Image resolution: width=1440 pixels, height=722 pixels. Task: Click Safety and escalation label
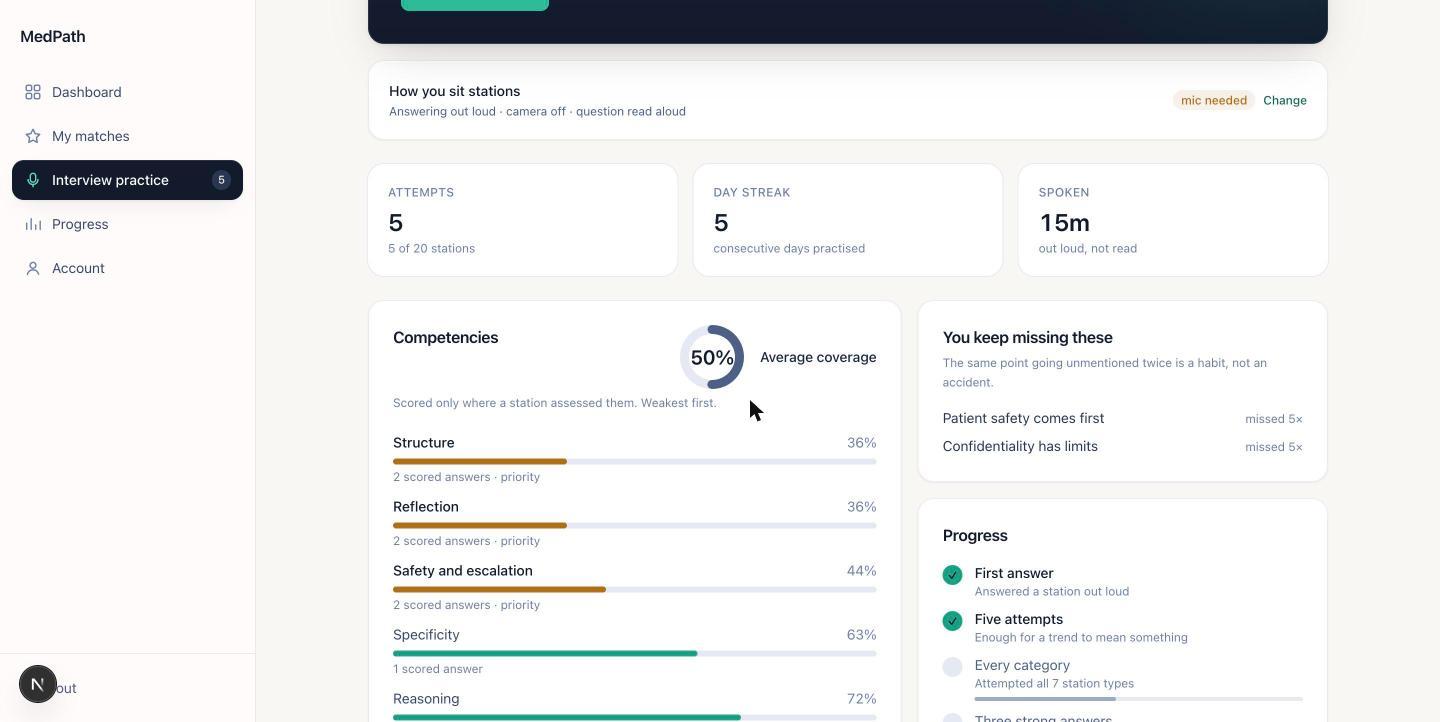coord(463,571)
